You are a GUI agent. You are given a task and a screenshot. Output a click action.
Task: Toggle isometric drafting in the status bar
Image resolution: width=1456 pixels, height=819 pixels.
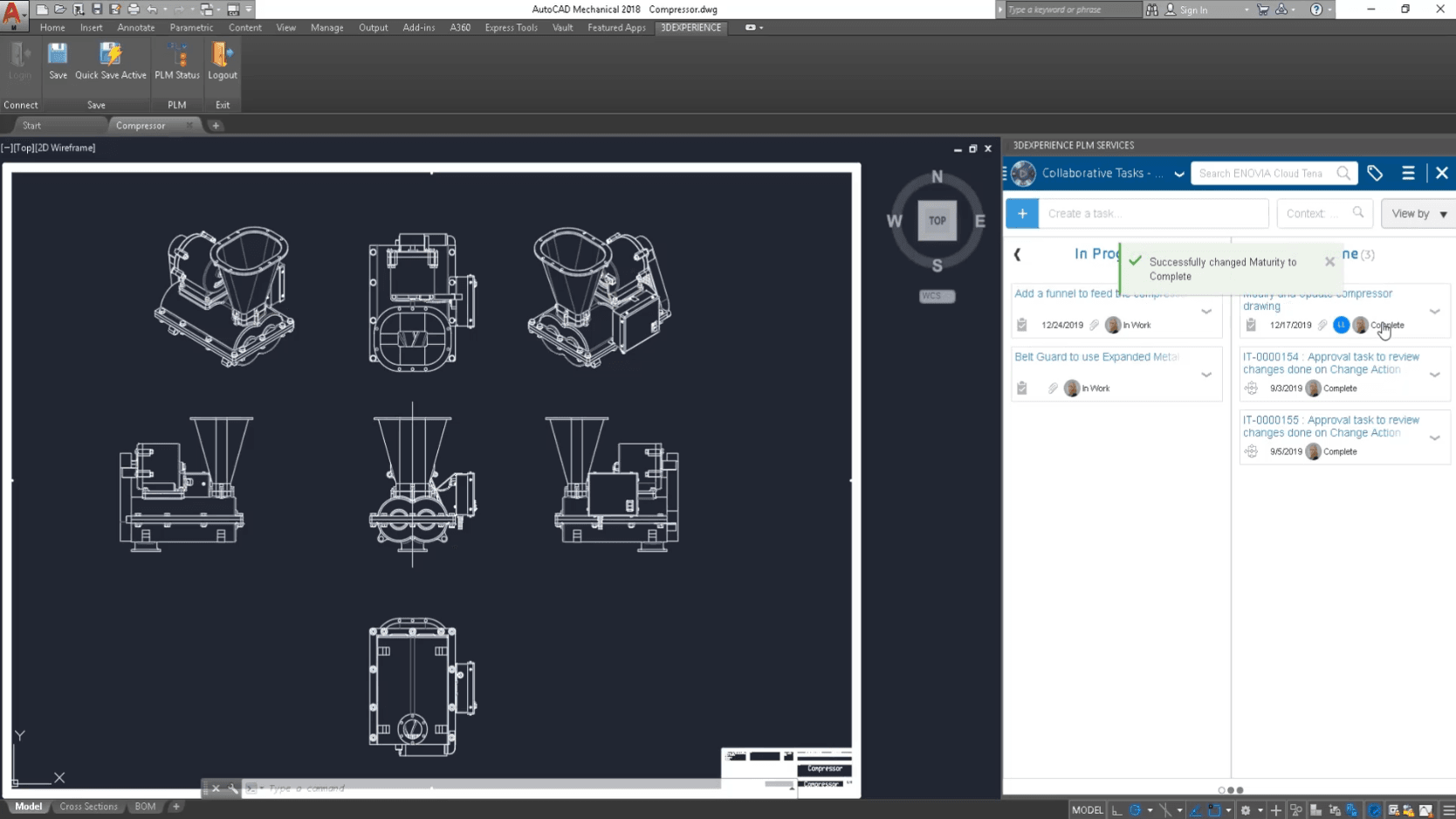[x=1165, y=810]
